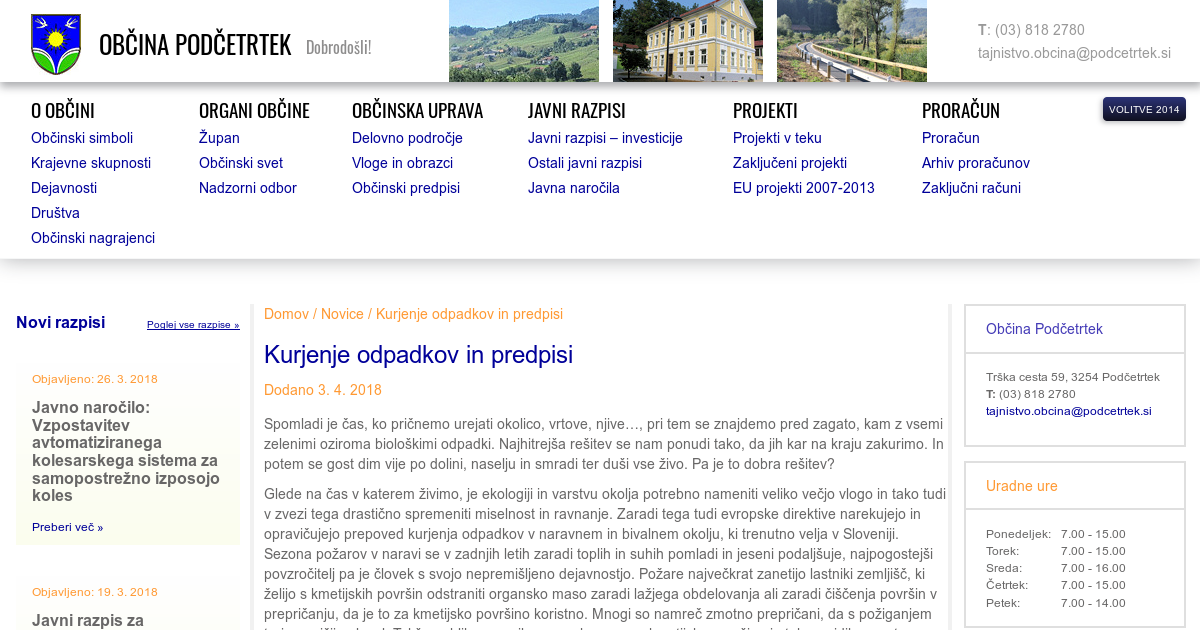Viewport: 1200px width, 630px height.
Task: Go to Župan page
Action: click(x=219, y=138)
